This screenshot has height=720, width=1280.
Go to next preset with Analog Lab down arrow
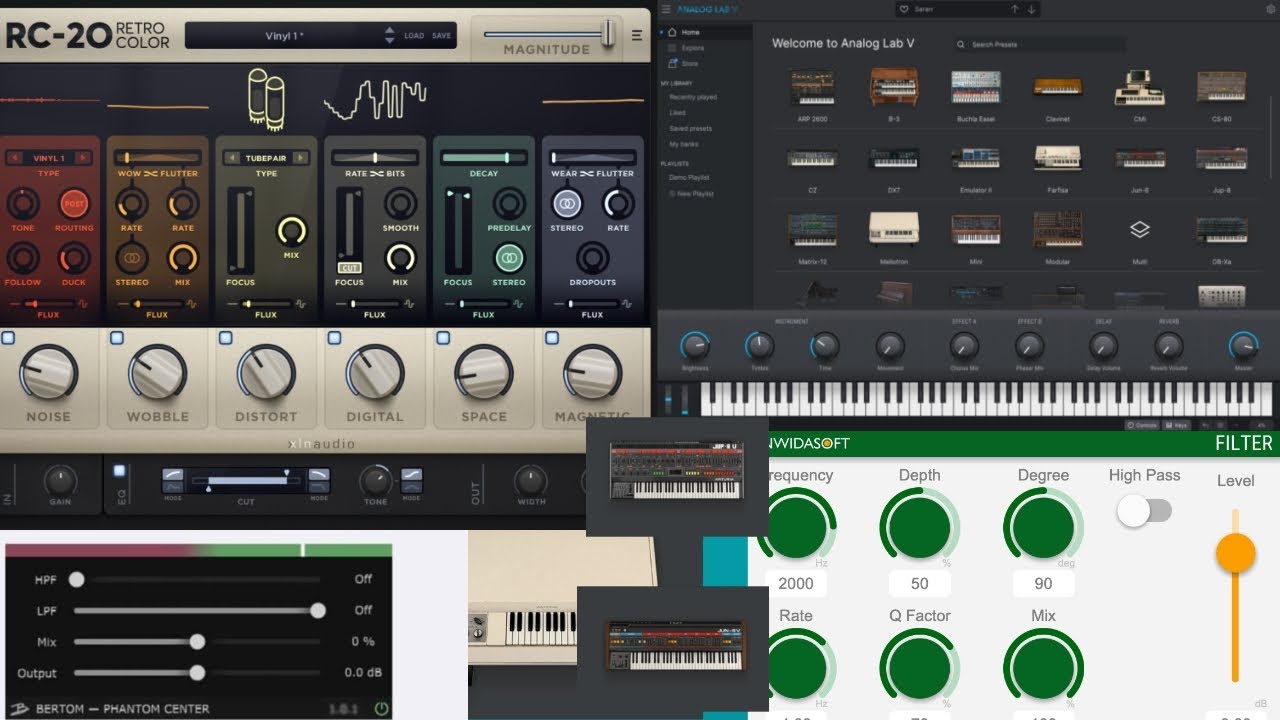click(x=1032, y=9)
